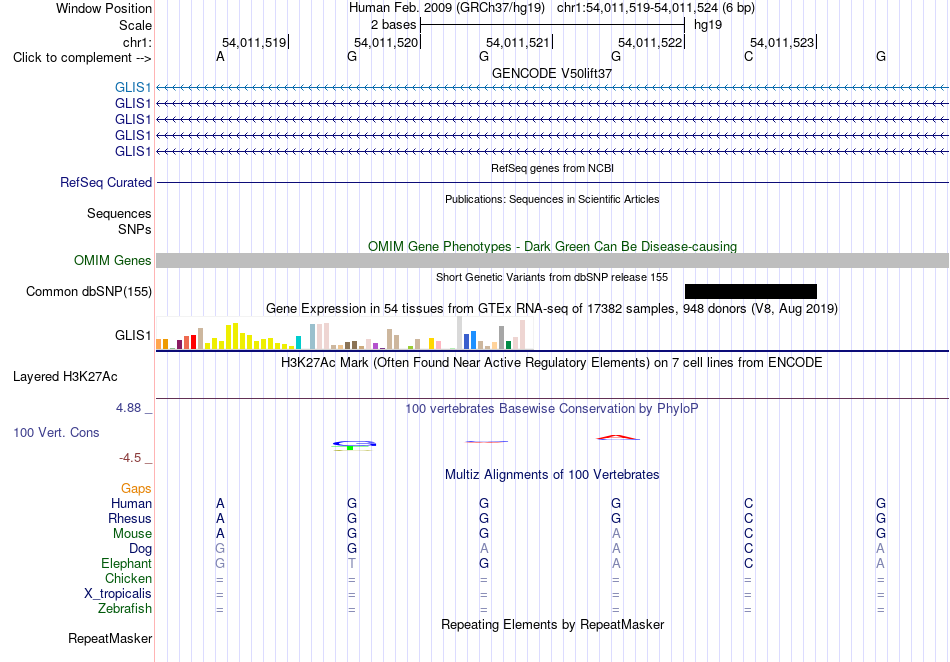Click the Layered H3K27Ac track label
Screen dimensions: 950x662
(65, 377)
